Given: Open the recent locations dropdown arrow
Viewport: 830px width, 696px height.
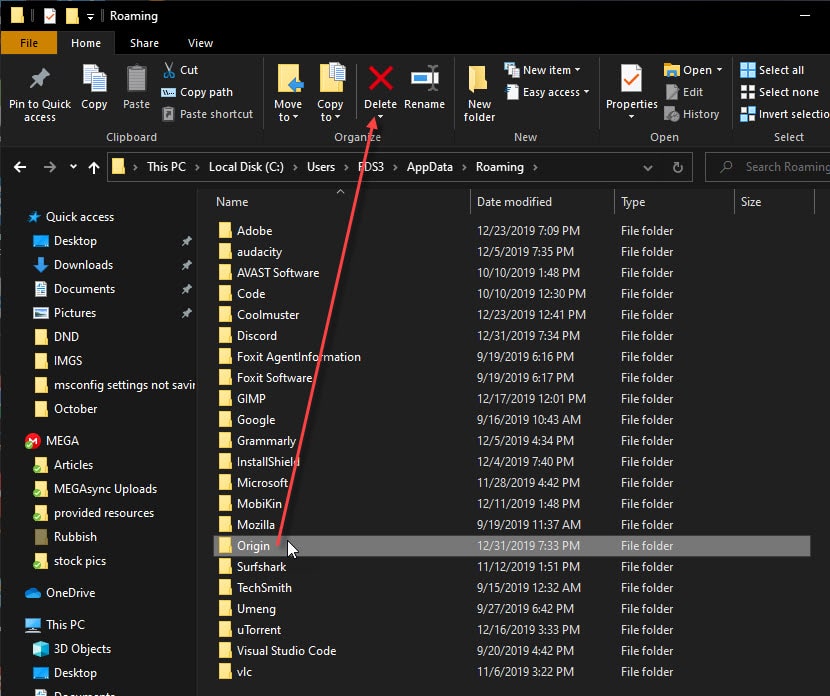Looking at the screenshot, I should [x=73, y=167].
